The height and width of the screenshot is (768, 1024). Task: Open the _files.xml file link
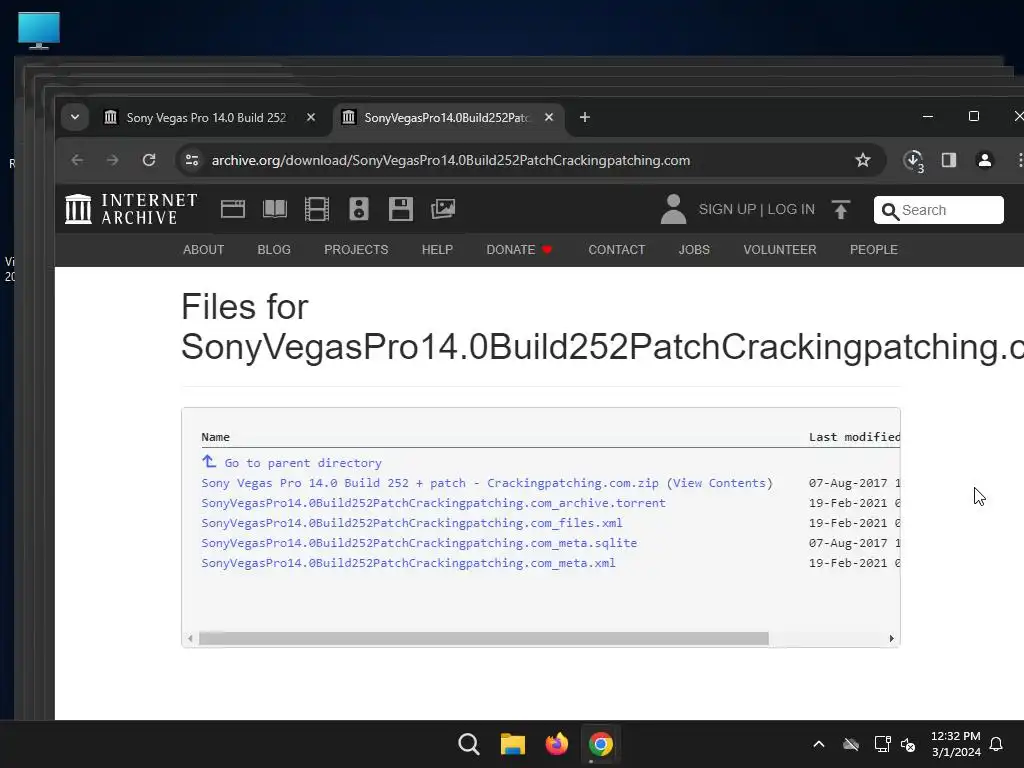(x=411, y=523)
